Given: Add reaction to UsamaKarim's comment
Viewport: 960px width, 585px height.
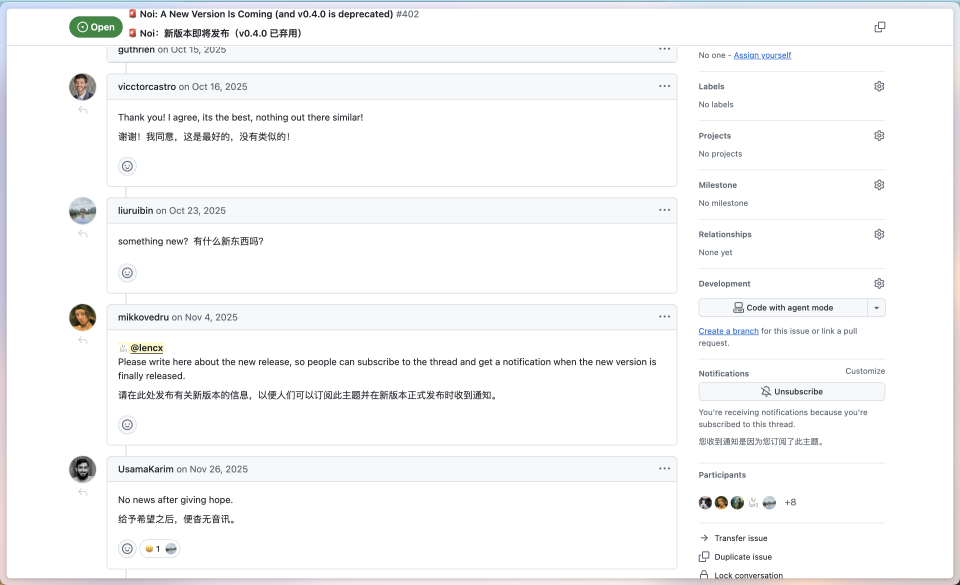Looking at the screenshot, I should coord(127,549).
